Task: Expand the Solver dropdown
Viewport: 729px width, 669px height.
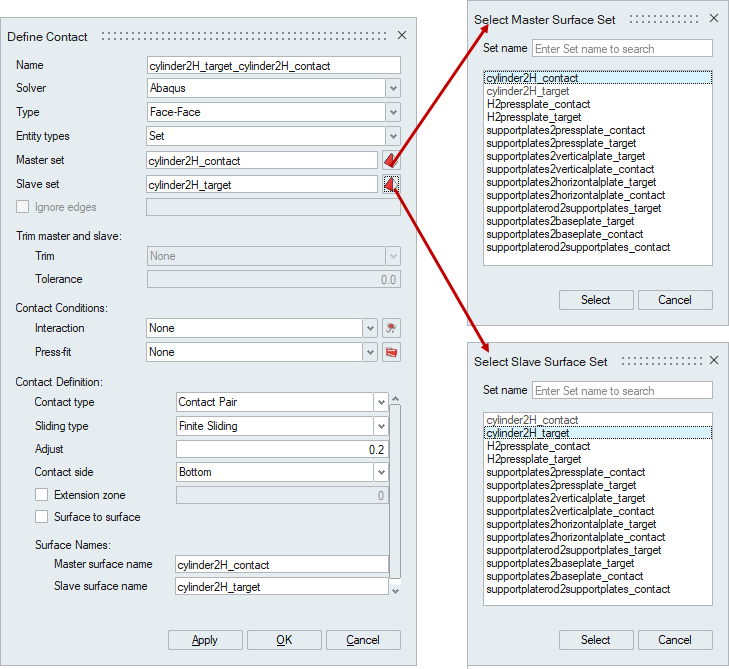Action: pos(393,88)
